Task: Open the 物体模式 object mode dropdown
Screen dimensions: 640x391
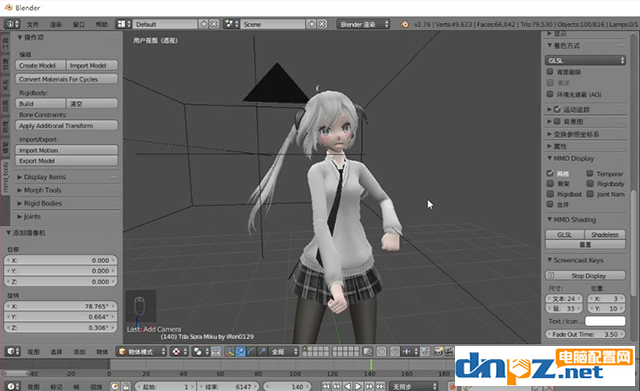Action: click(x=142, y=351)
